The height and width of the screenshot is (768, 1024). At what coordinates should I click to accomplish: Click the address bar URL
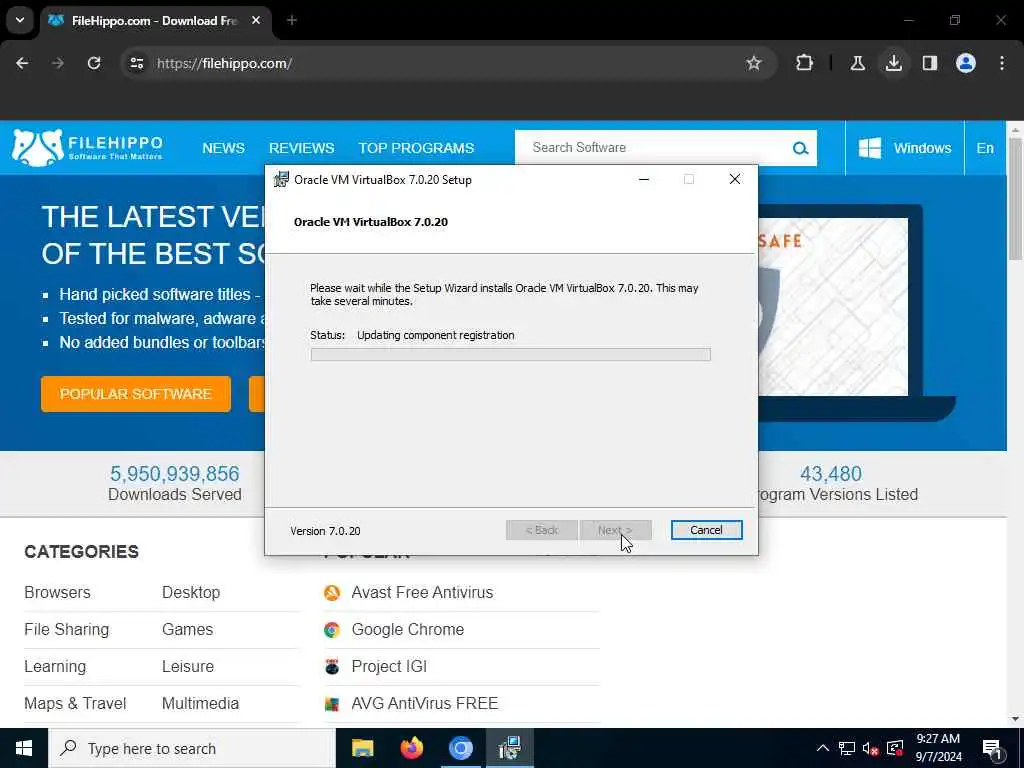(x=224, y=63)
